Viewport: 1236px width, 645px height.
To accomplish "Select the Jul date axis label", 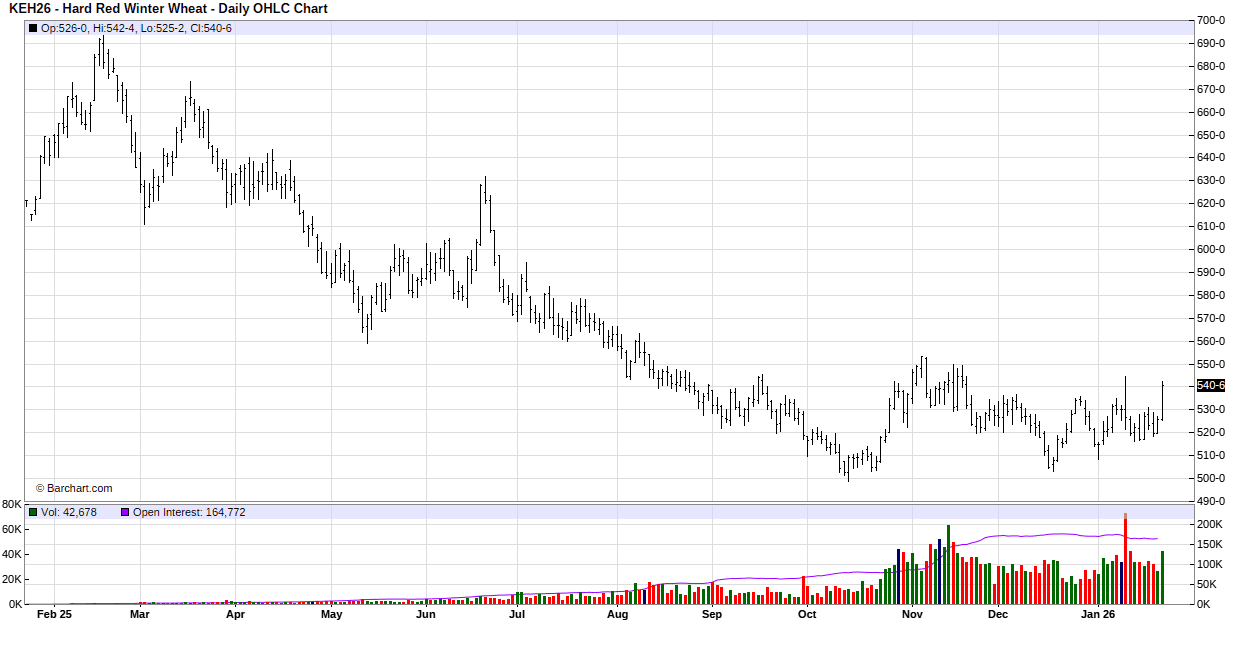I will [517, 615].
